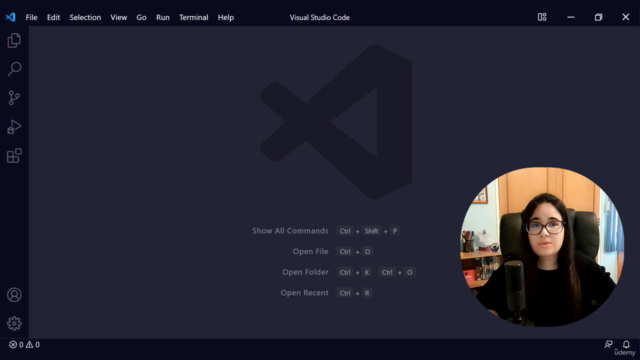Open the feedback icon in status bar
The image size is (640, 360).
[608, 344]
